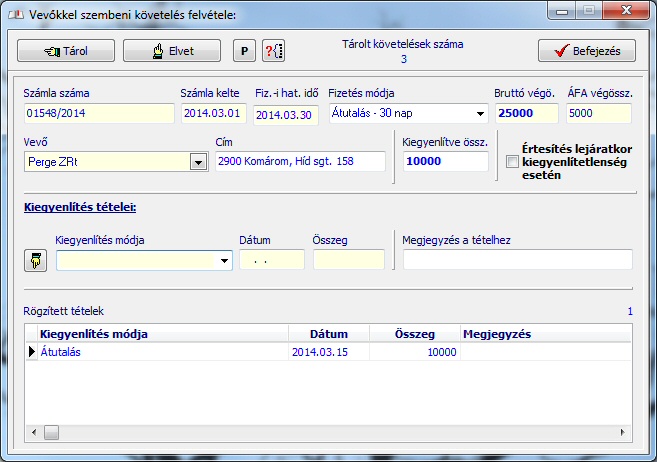The height and width of the screenshot is (462, 657).
Task: Open the Fizetés módja dropdown
Action: [x=480, y=114]
